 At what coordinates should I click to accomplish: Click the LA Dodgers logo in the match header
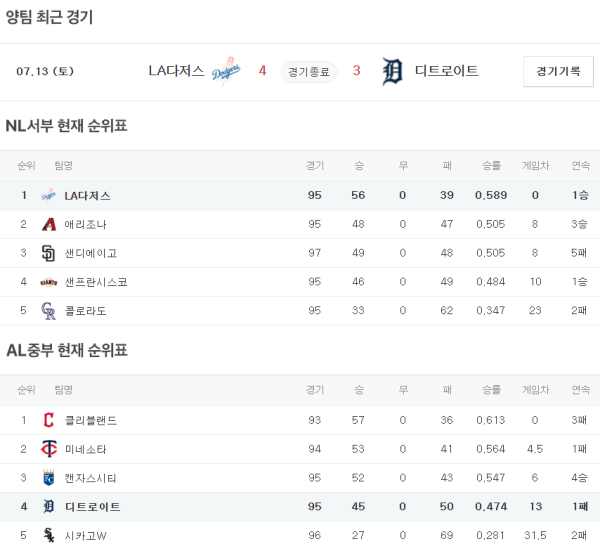tap(227, 72)
